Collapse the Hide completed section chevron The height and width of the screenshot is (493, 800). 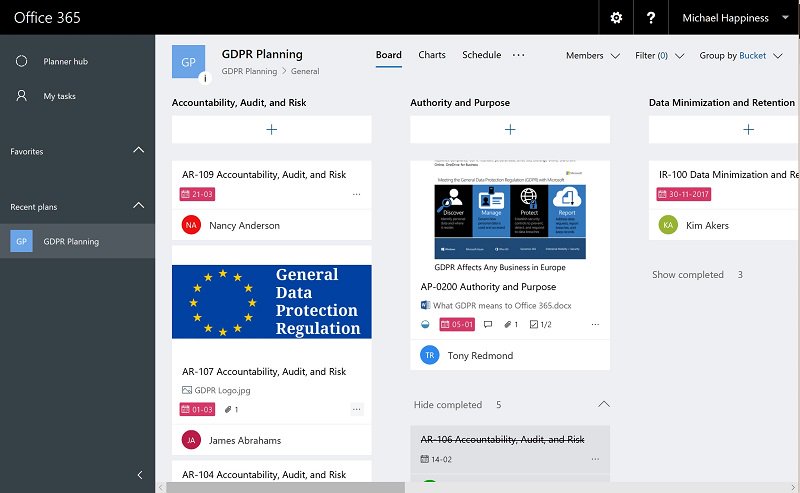pos(604,405)
